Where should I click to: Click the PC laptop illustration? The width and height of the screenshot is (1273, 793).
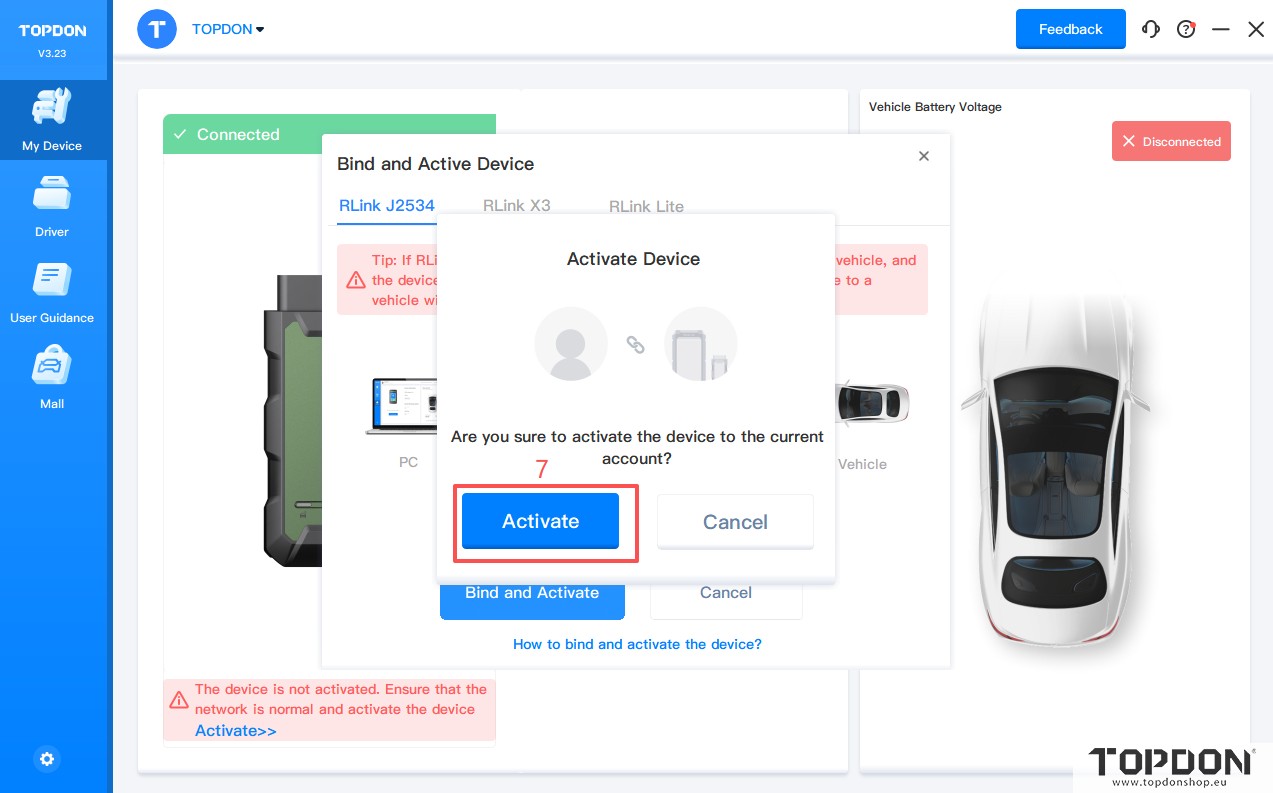tap(402, 407)
